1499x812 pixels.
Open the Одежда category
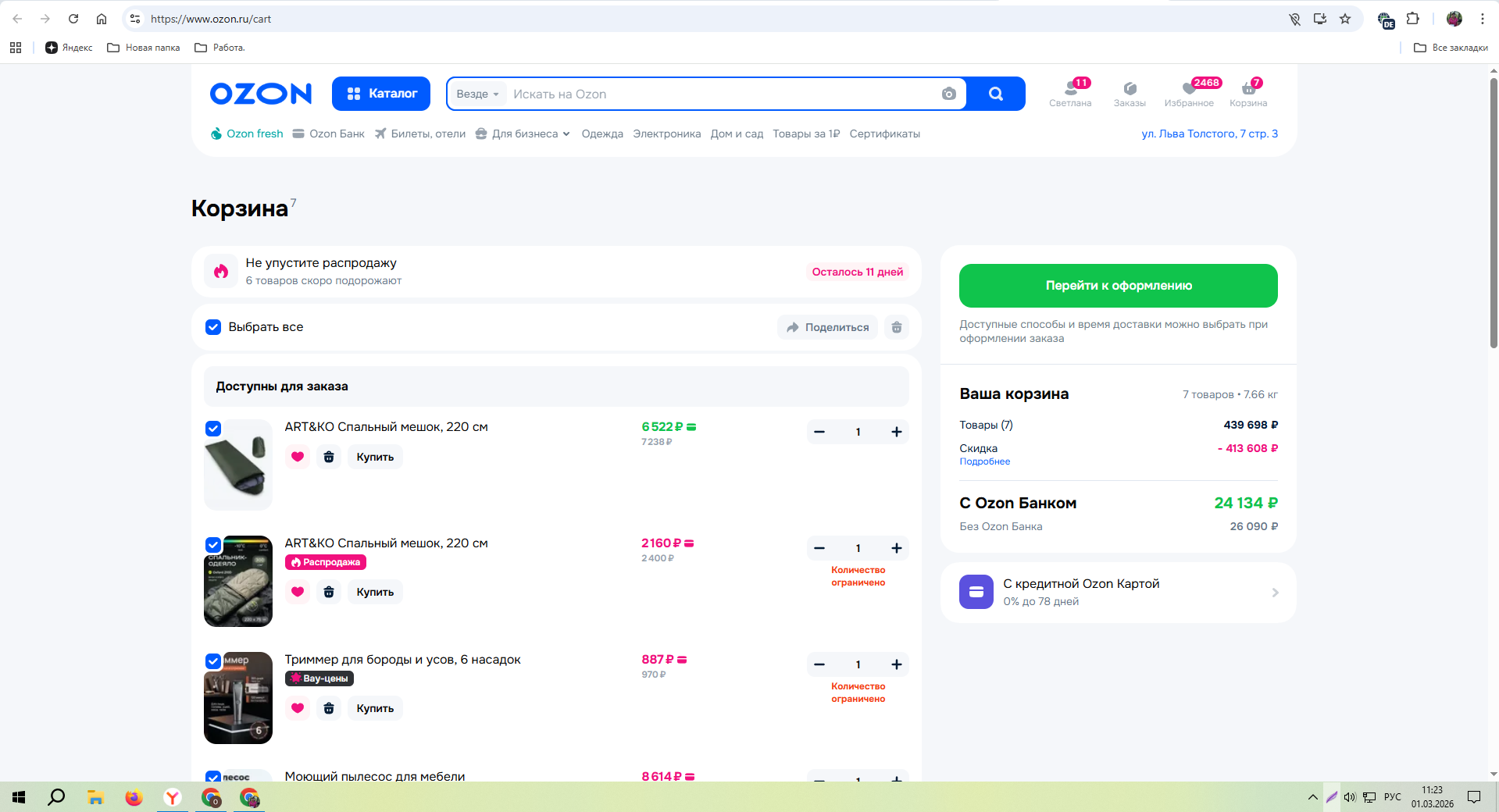(602, 134)
